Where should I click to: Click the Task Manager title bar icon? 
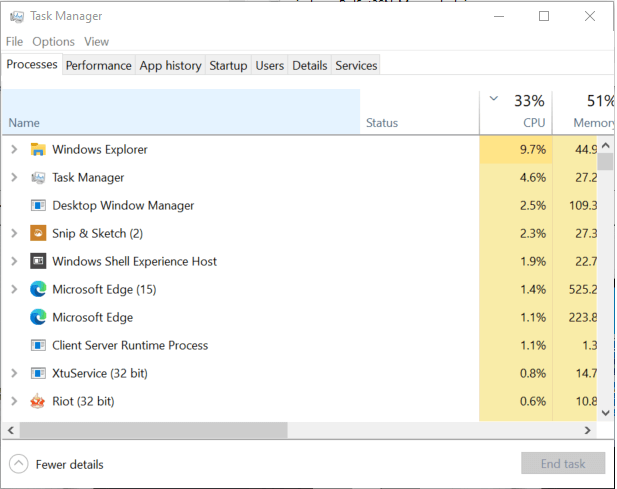coord(17,17)
